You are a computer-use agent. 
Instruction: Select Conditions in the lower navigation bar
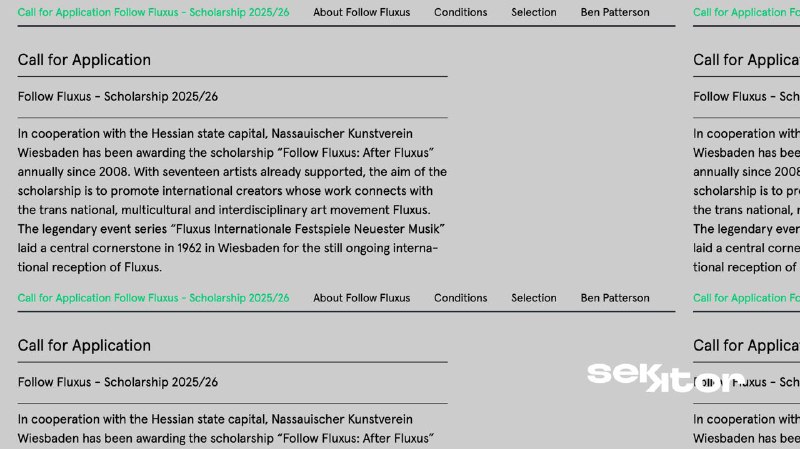(x=460, y=298)
